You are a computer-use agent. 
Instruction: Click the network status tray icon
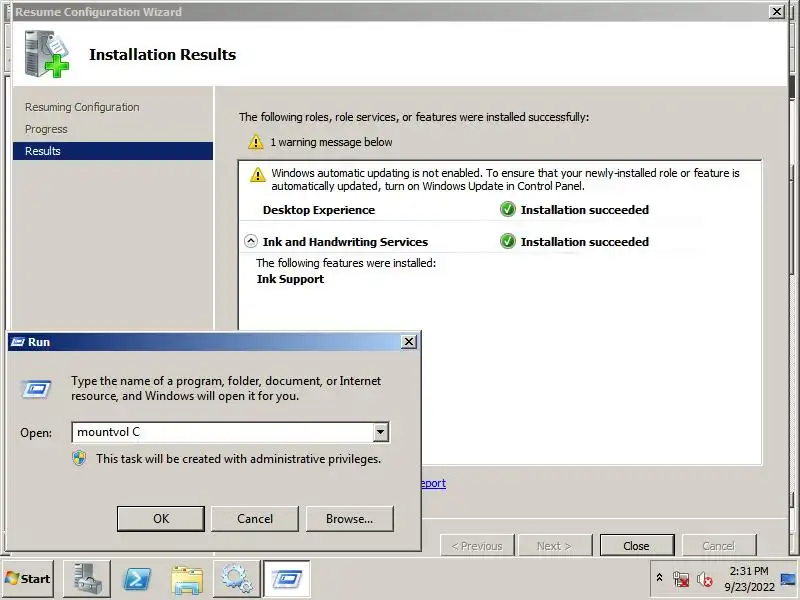coord(681,579)
